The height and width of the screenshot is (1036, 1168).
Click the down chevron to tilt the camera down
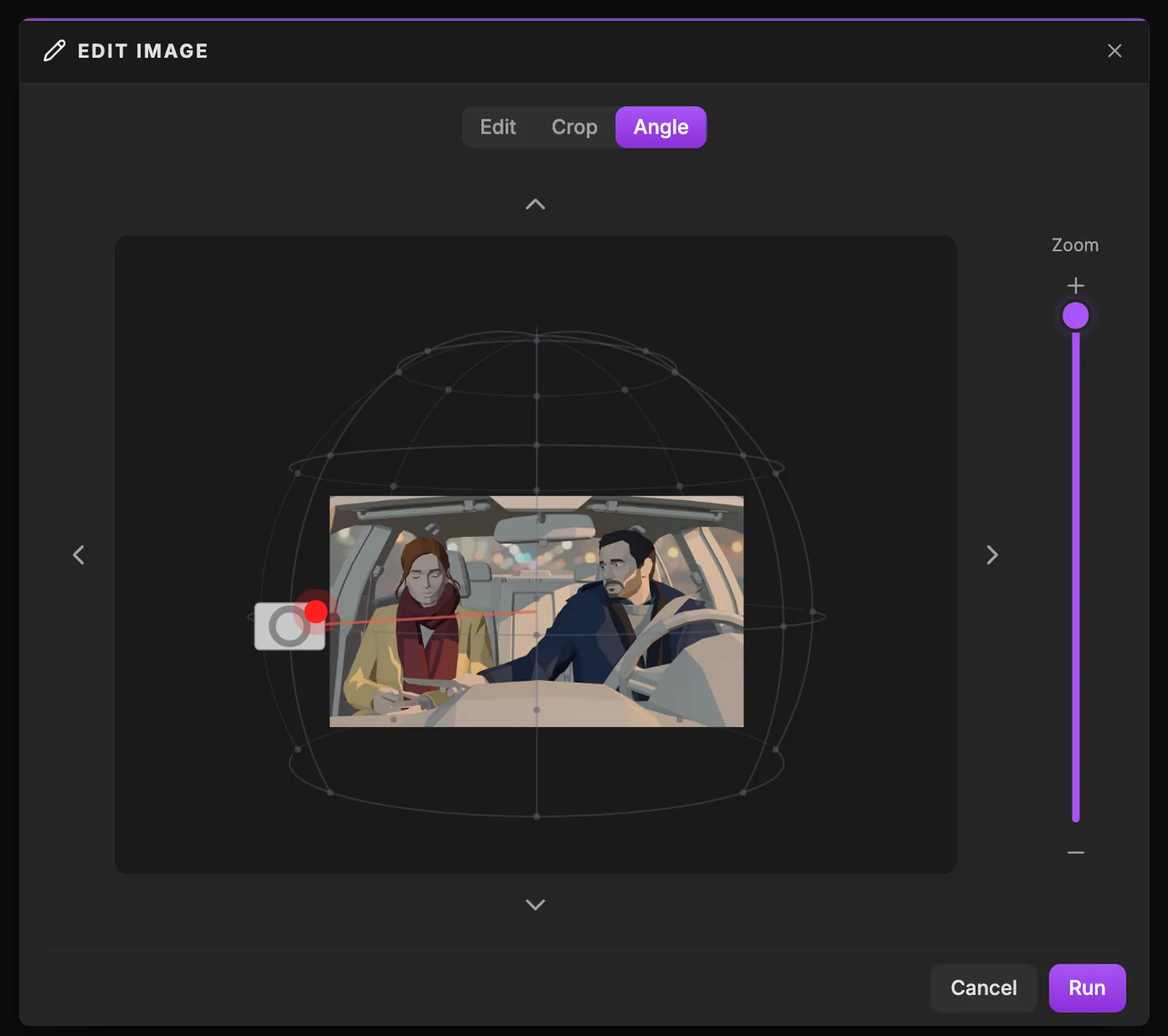click(535, 905)
